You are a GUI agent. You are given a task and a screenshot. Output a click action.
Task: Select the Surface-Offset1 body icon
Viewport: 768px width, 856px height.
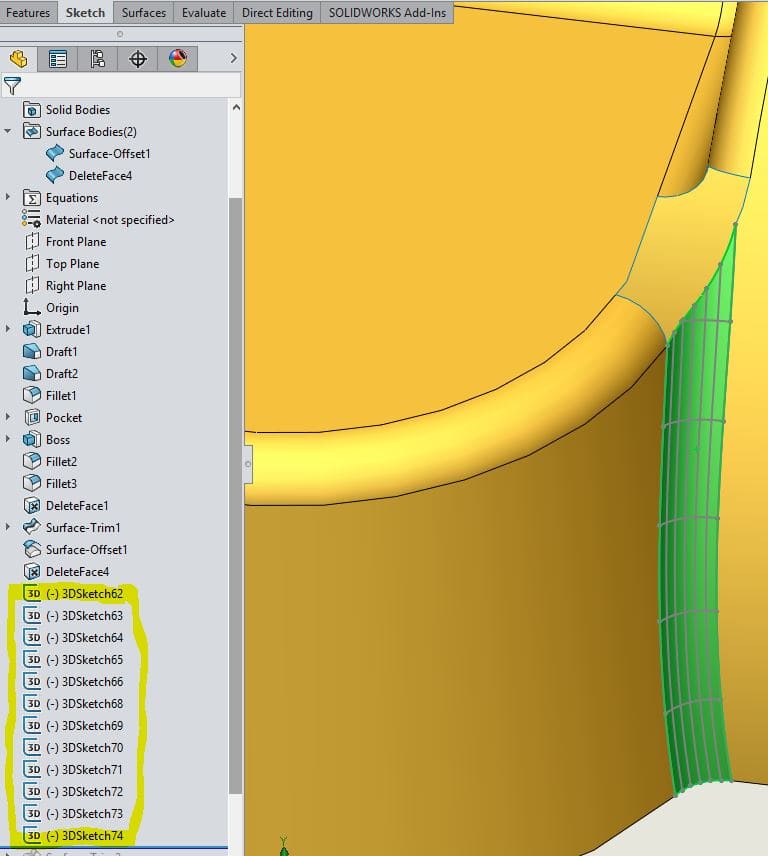[x=55, y=154]
